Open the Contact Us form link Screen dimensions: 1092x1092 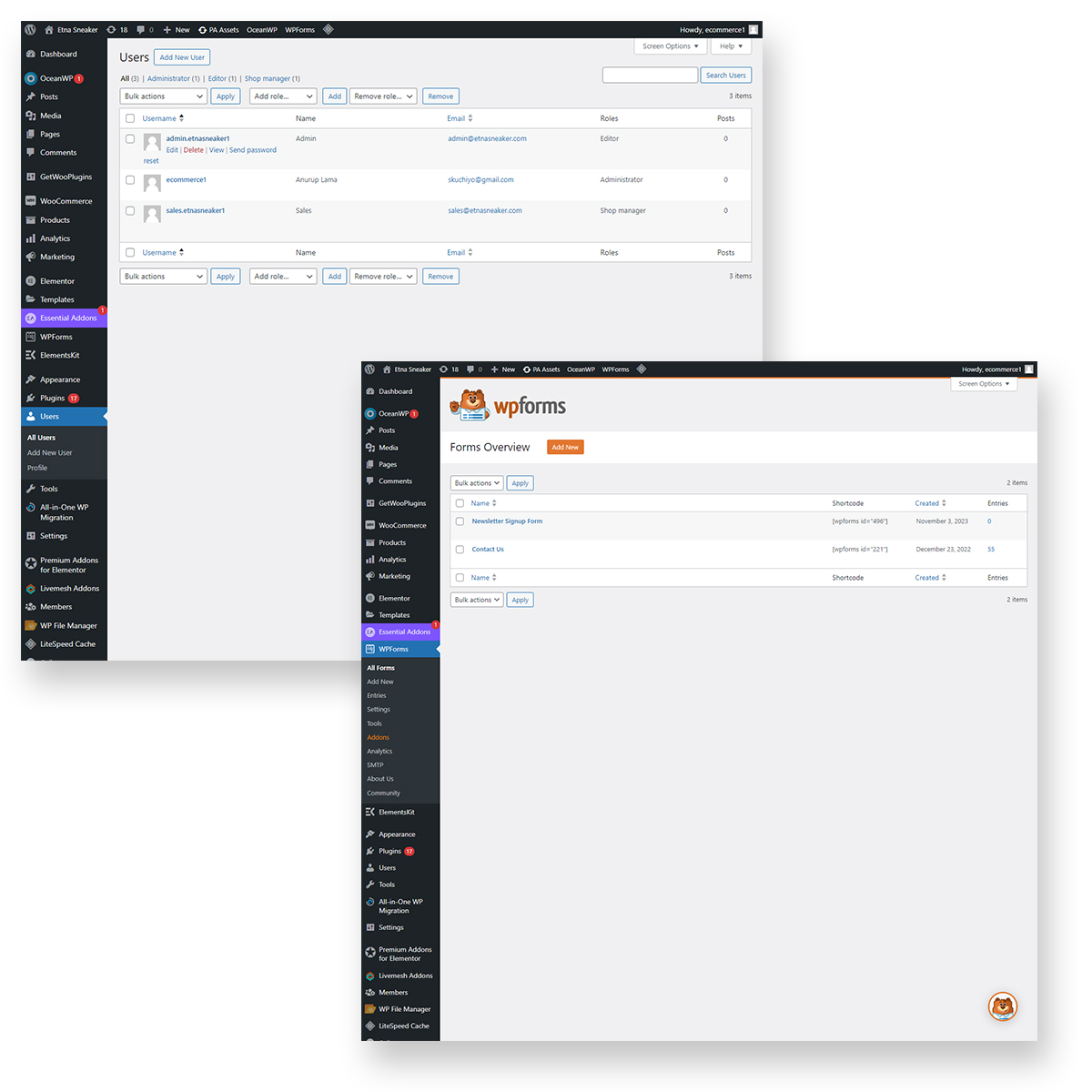pyautogui.click(x=488, y=549)
